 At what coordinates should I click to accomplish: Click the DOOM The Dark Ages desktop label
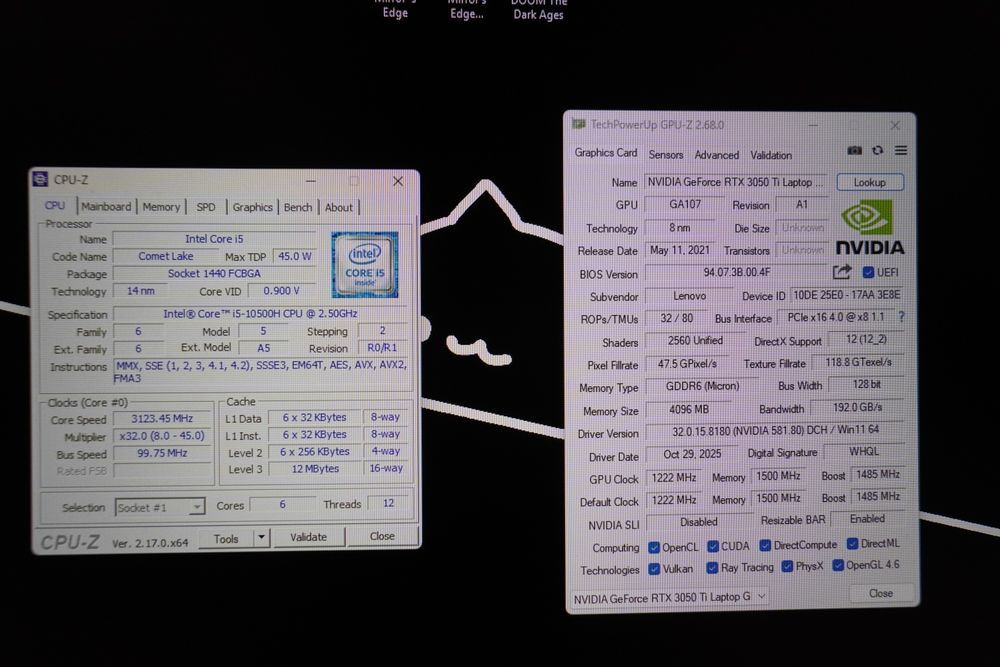click(538, 9)
